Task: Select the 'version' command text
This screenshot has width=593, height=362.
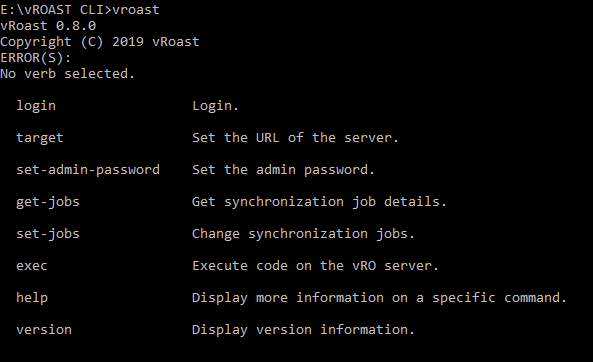Action: coord(44,330)
